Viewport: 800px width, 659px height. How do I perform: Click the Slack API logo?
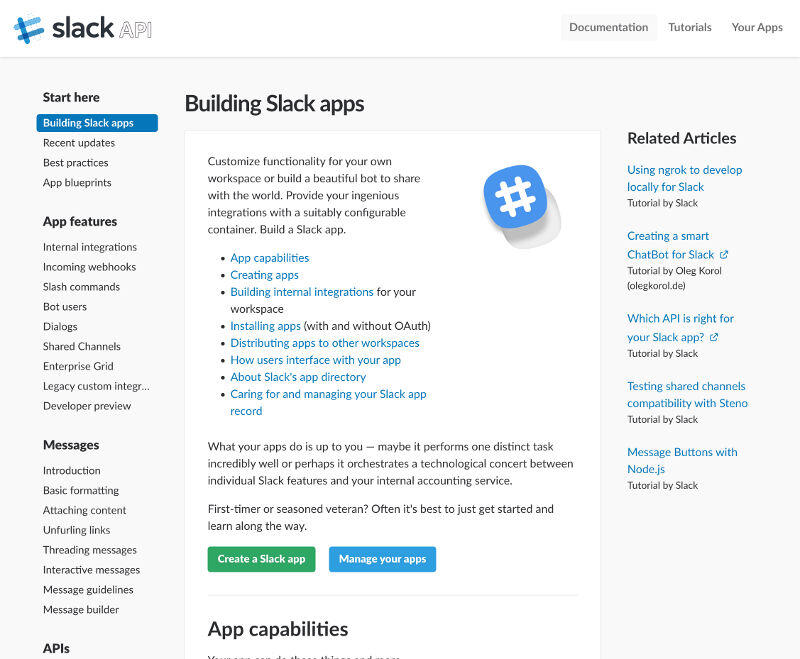[x=80, y=28]
